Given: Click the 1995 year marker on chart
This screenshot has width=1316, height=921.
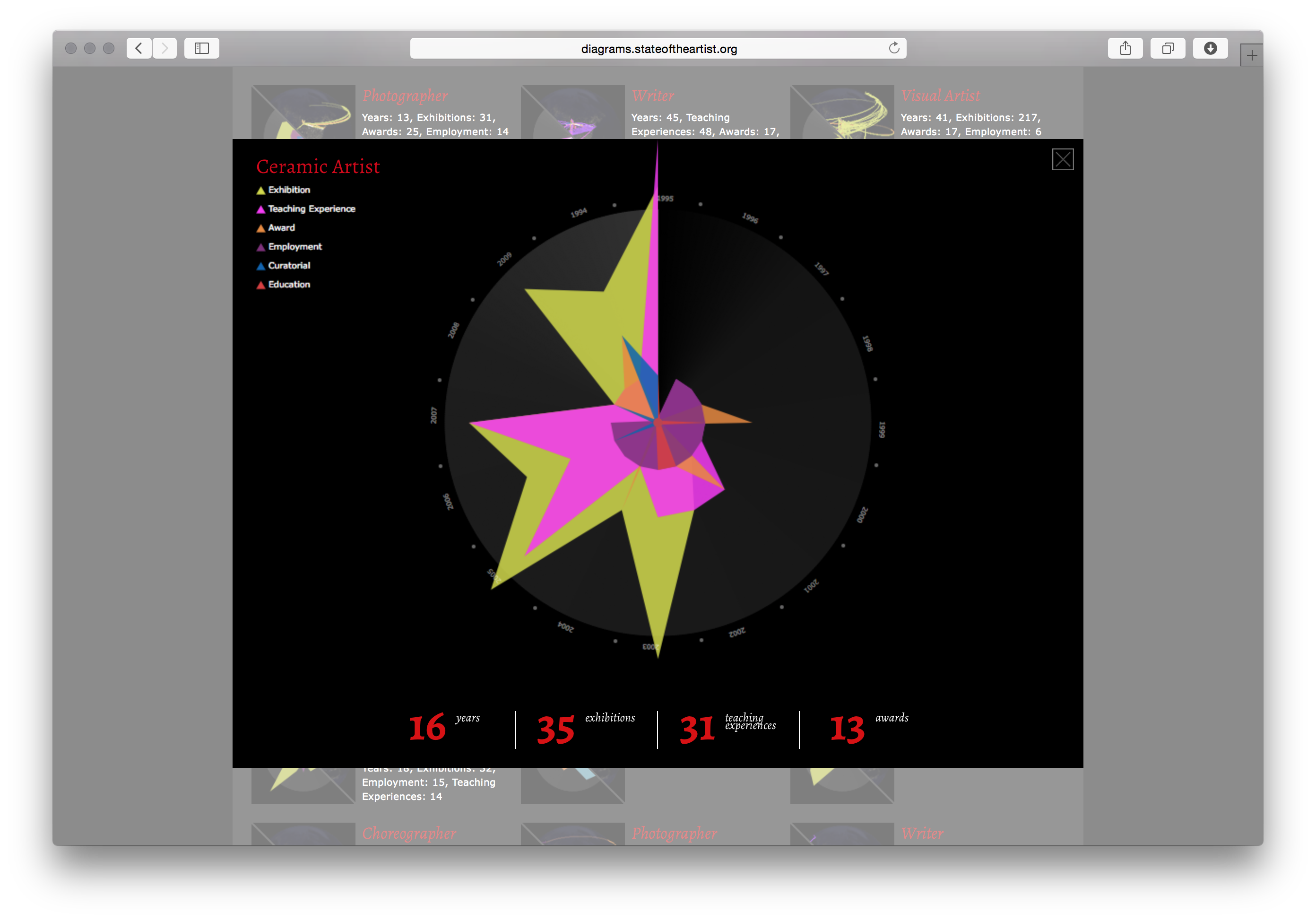Looking at the screenshot, I should [x=666, y=198].
